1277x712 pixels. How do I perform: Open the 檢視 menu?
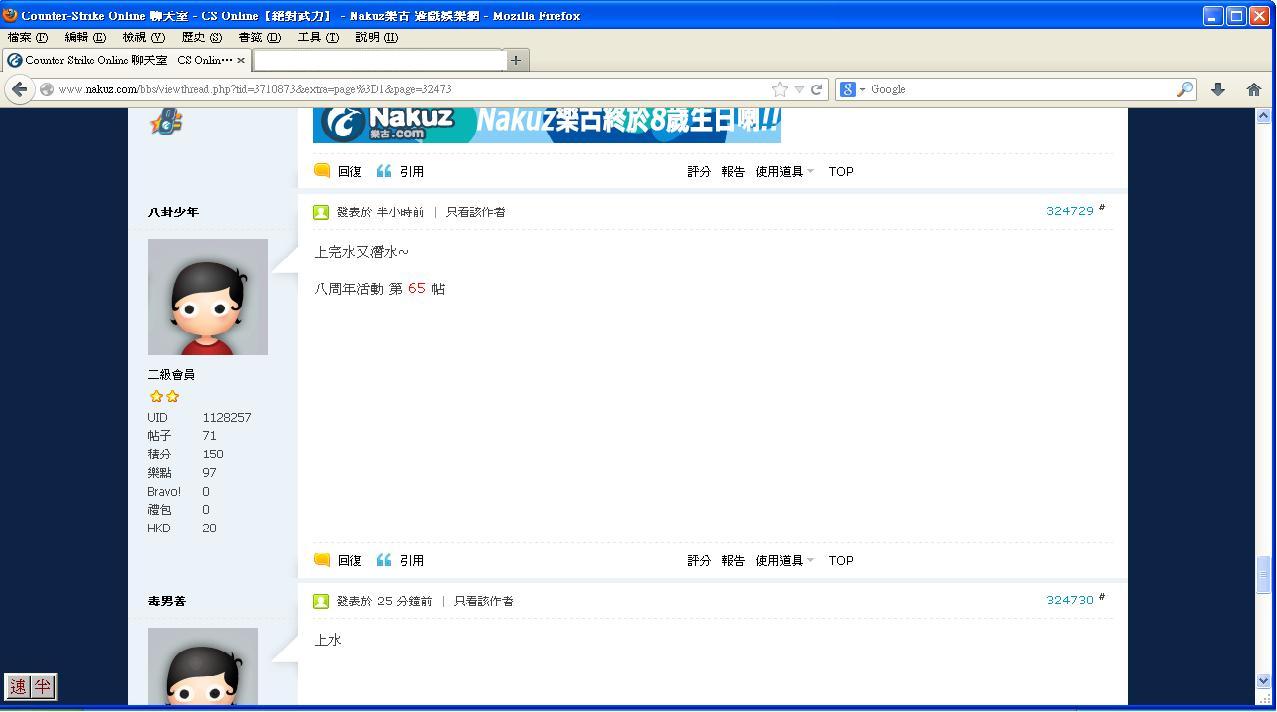[x=143, y=37]
